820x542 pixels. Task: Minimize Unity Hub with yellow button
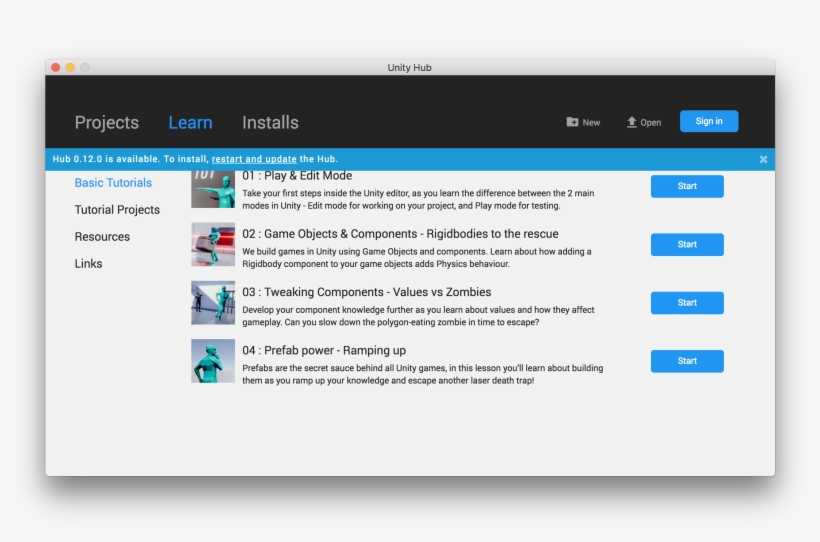pos(70,67)
